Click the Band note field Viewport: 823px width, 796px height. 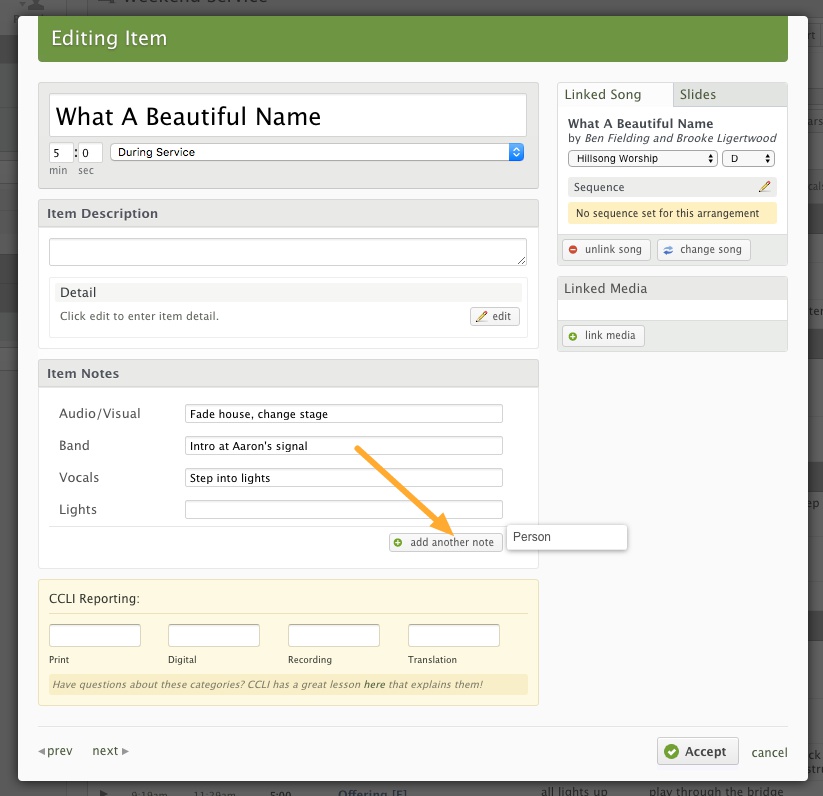(x=344, y=445)
